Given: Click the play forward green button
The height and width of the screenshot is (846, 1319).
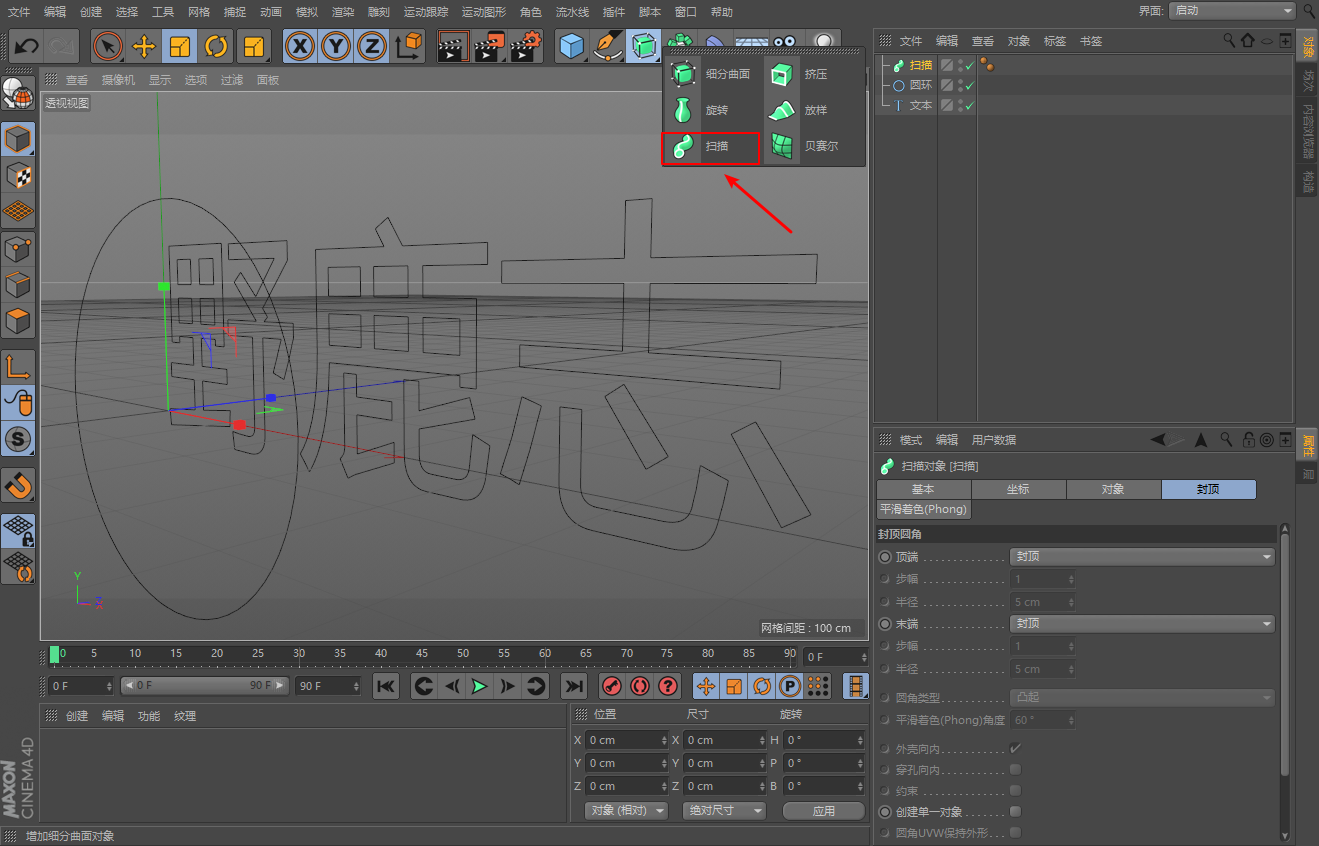Looking at the screenshot, I should (480, 686).
